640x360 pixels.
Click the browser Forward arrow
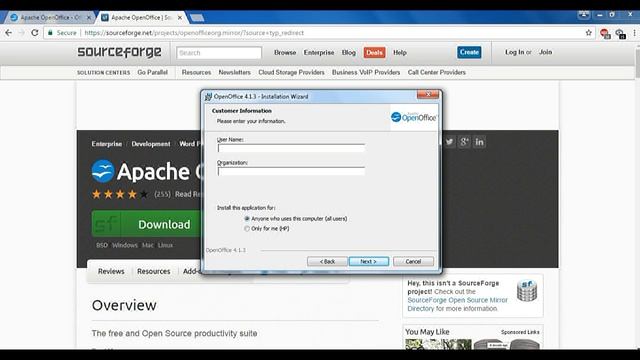[22, 33]
